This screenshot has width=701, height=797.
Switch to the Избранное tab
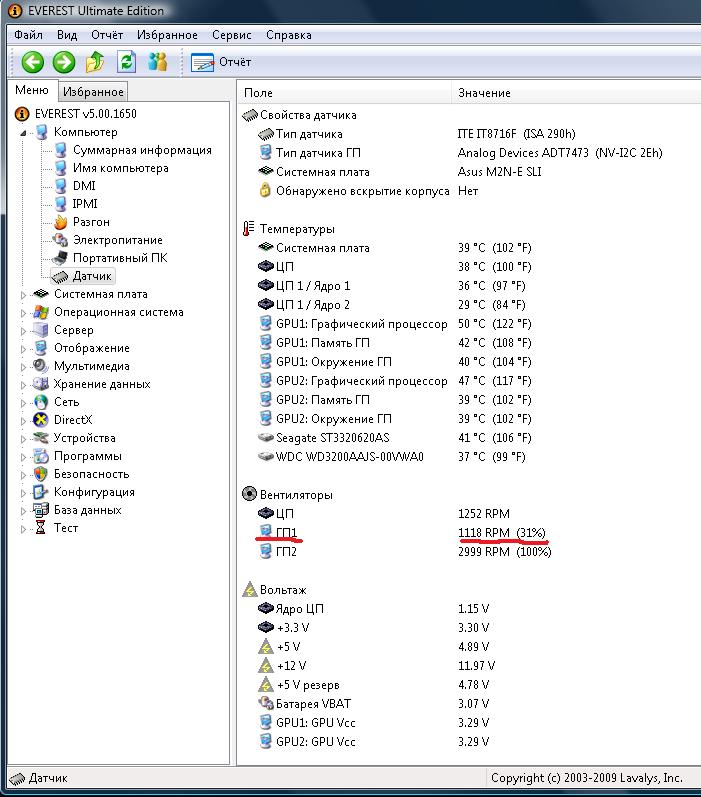click(x=93, y=92)
